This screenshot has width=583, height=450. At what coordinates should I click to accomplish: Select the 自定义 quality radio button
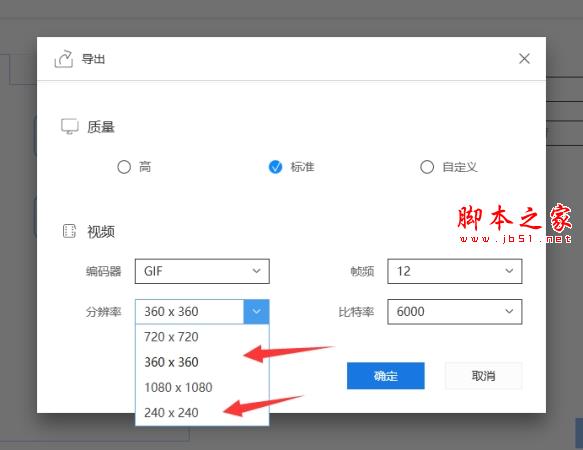(x=427, y=167)
